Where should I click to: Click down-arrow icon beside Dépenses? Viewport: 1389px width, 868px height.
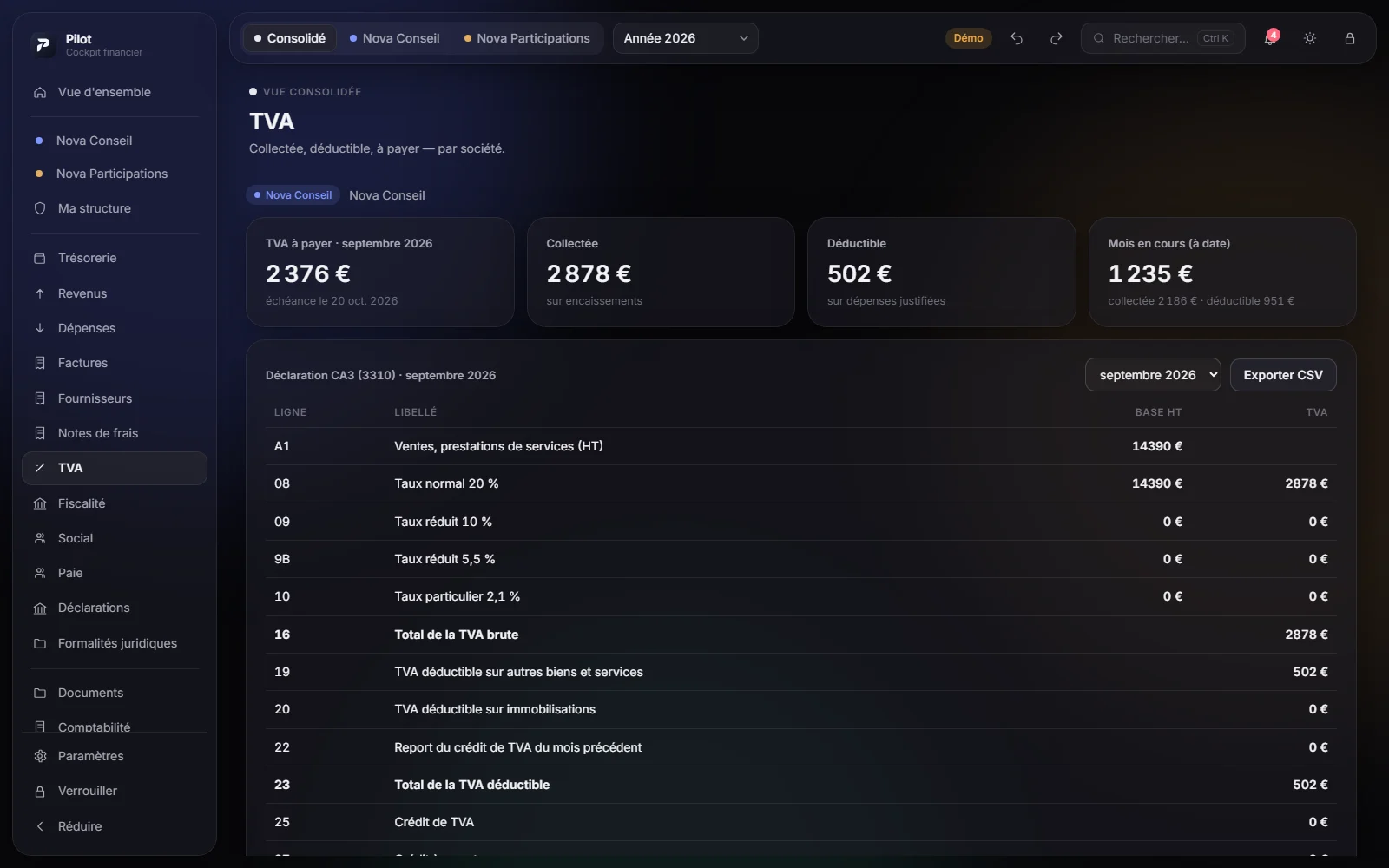pyautogui.click(x=40, y=328)
